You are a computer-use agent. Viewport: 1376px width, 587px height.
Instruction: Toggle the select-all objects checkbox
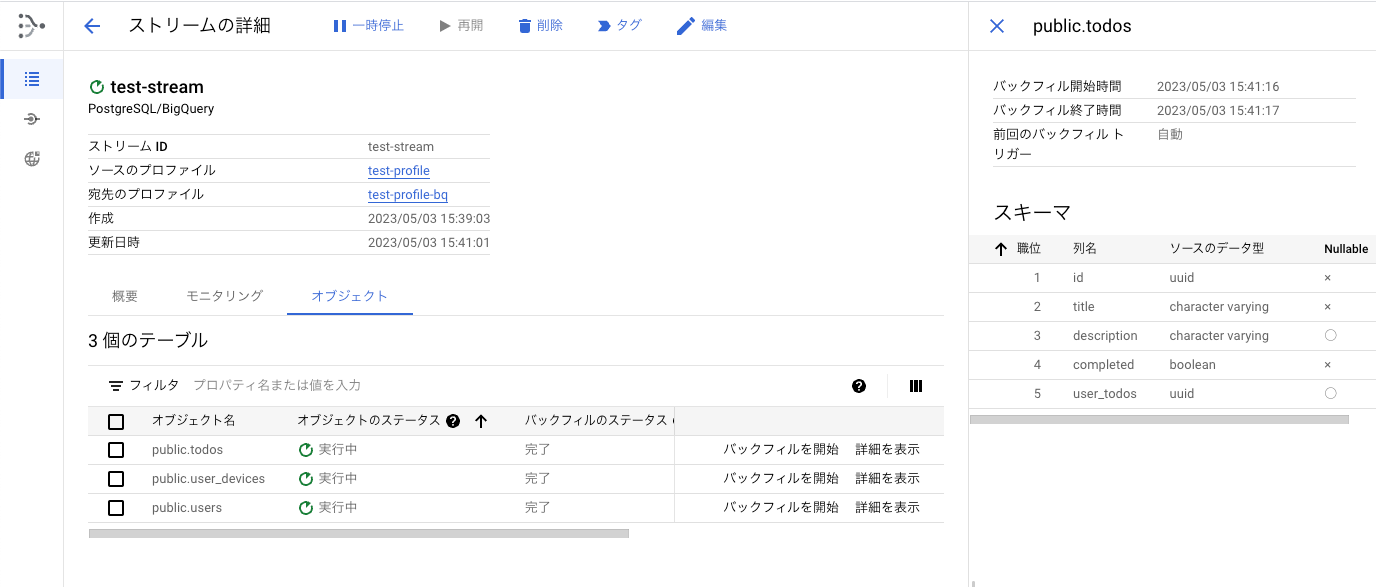(x=116, y=422)
